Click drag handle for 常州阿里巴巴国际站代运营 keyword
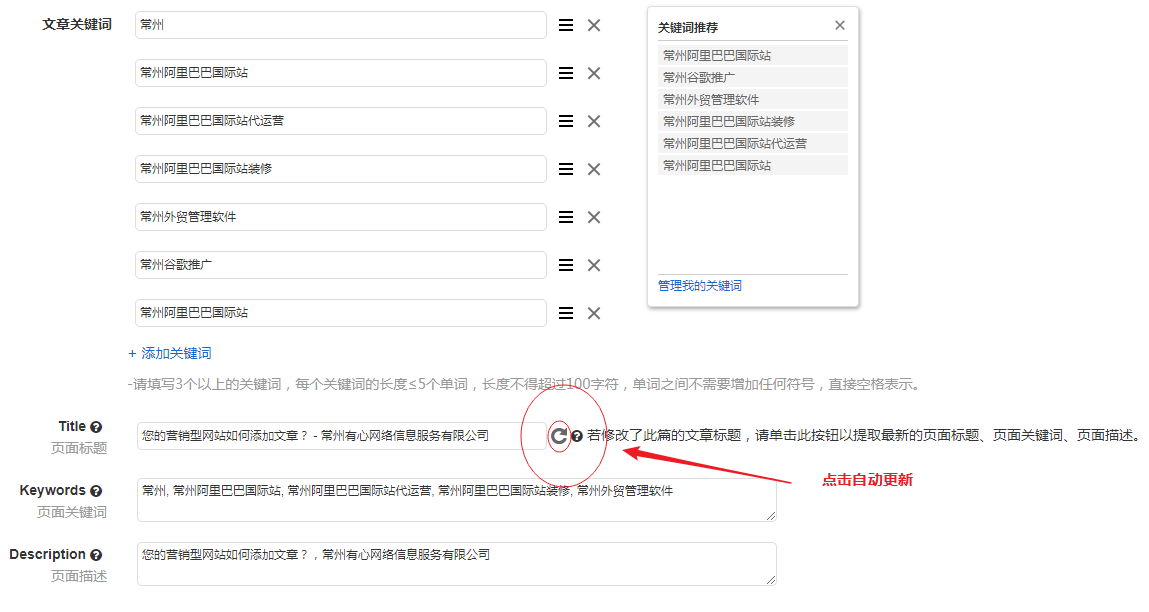The image size is (1149, 612). coord(566,121)
